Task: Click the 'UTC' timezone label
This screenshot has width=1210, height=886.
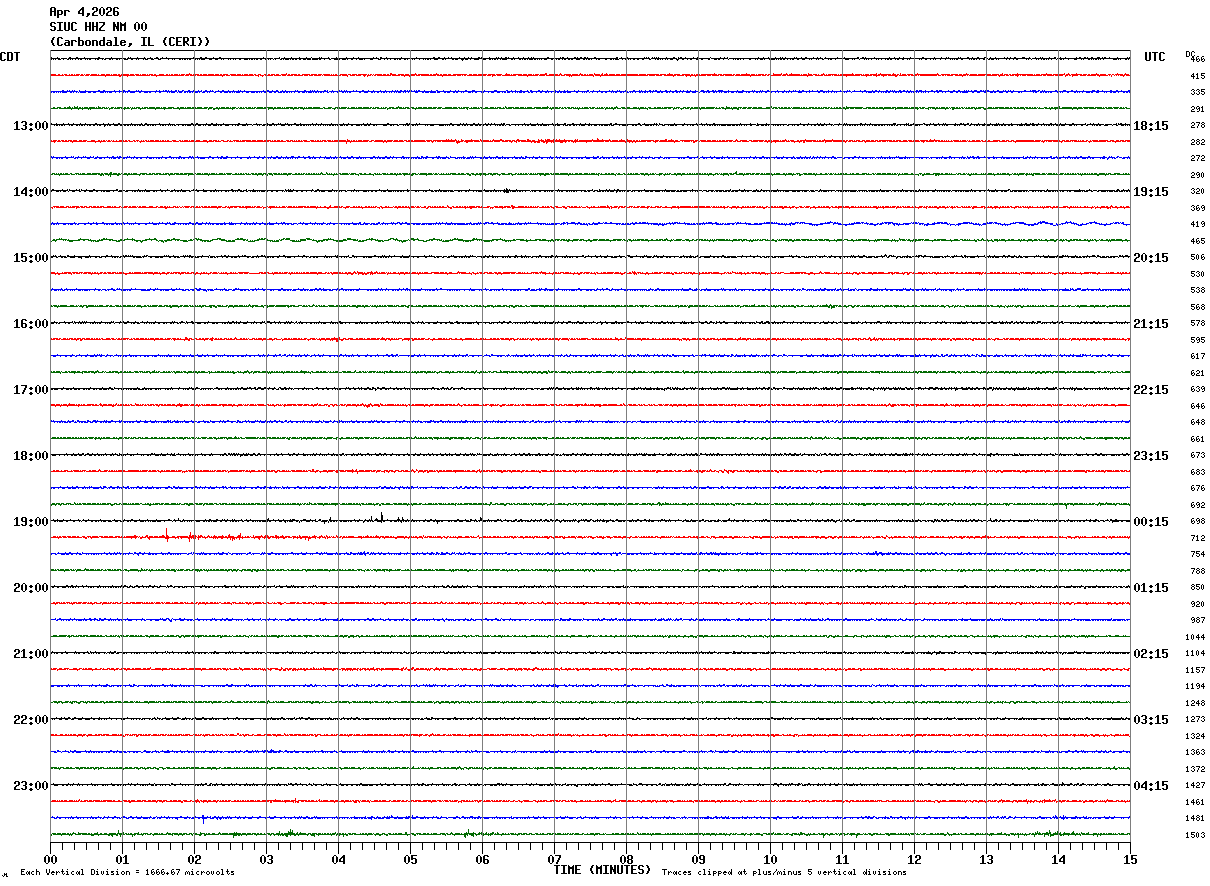Action: tap(1155, 57)
